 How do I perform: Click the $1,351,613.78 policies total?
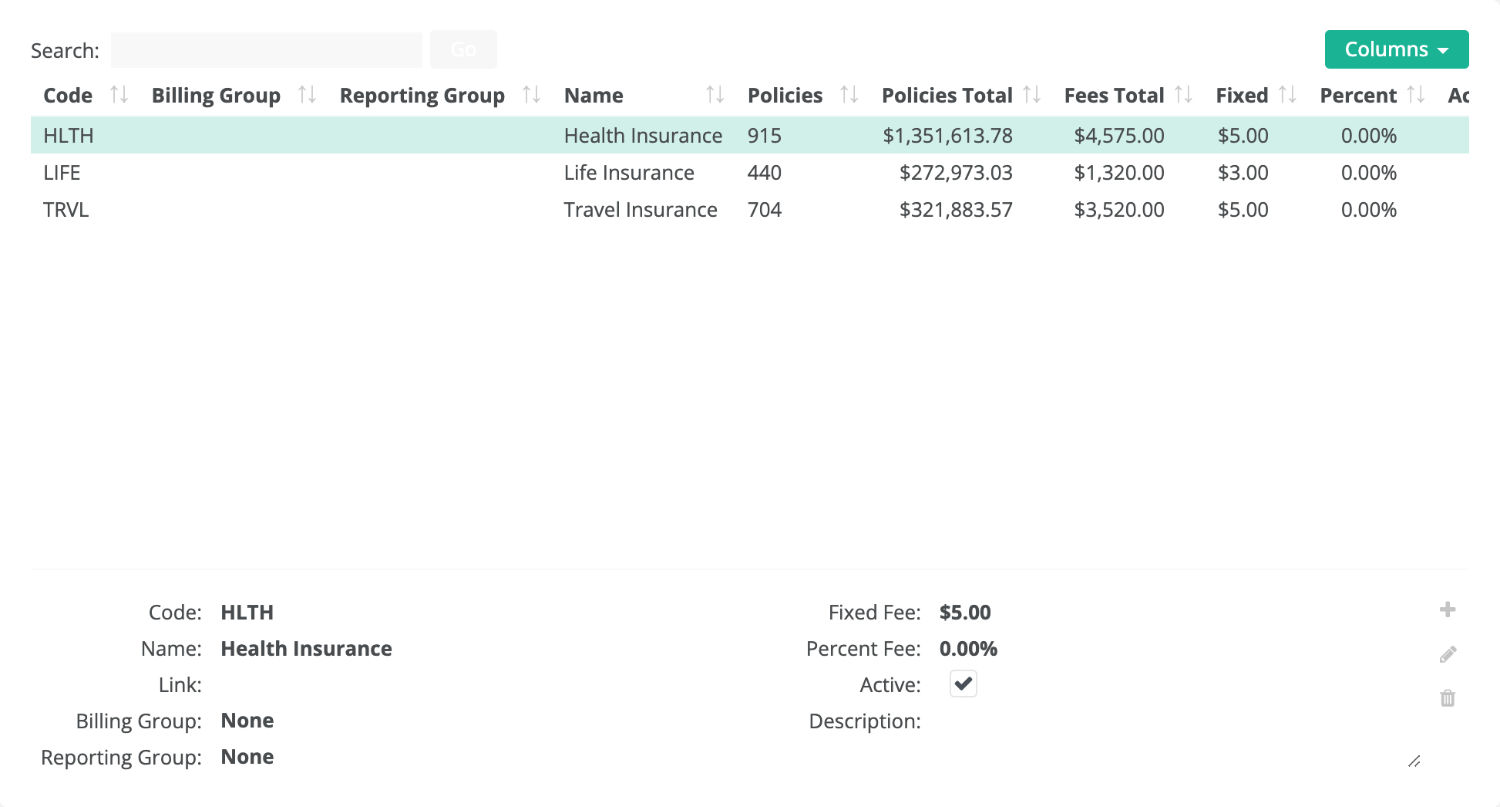(x=948, y=135)
